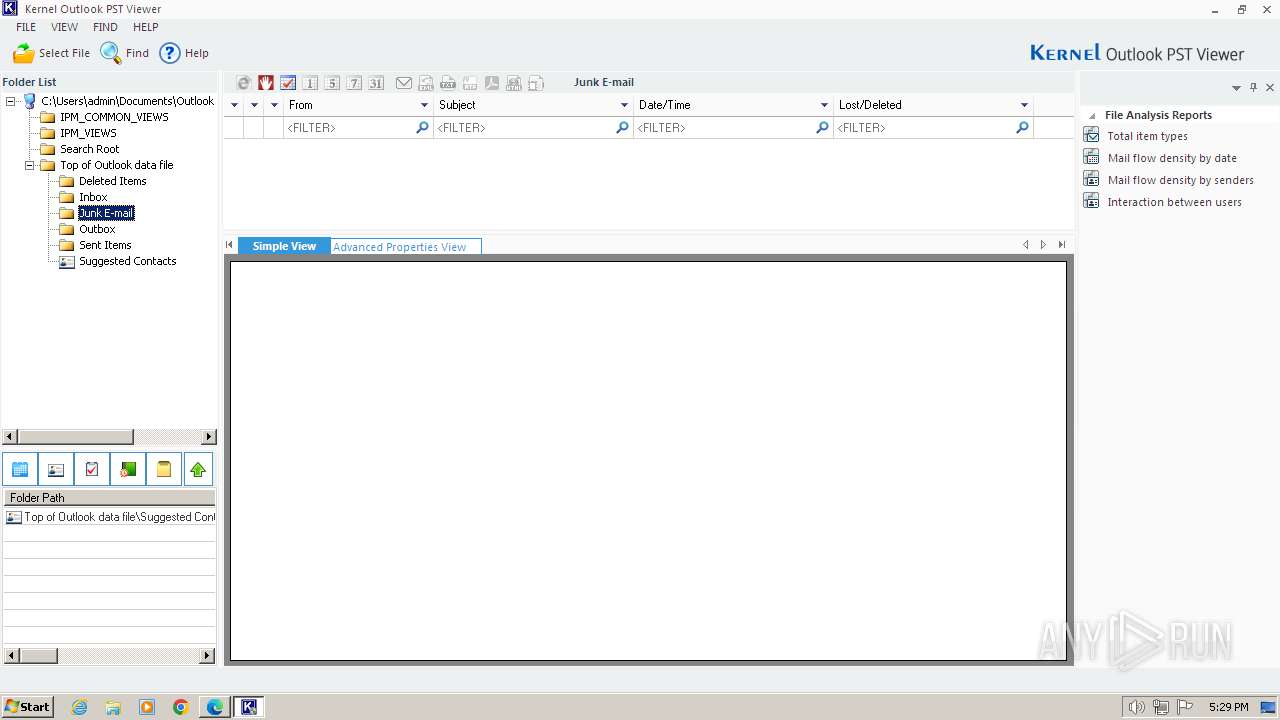Click the Subject filter search magnifier
This screenshot has height=720, width=1280.
[622, 128]
